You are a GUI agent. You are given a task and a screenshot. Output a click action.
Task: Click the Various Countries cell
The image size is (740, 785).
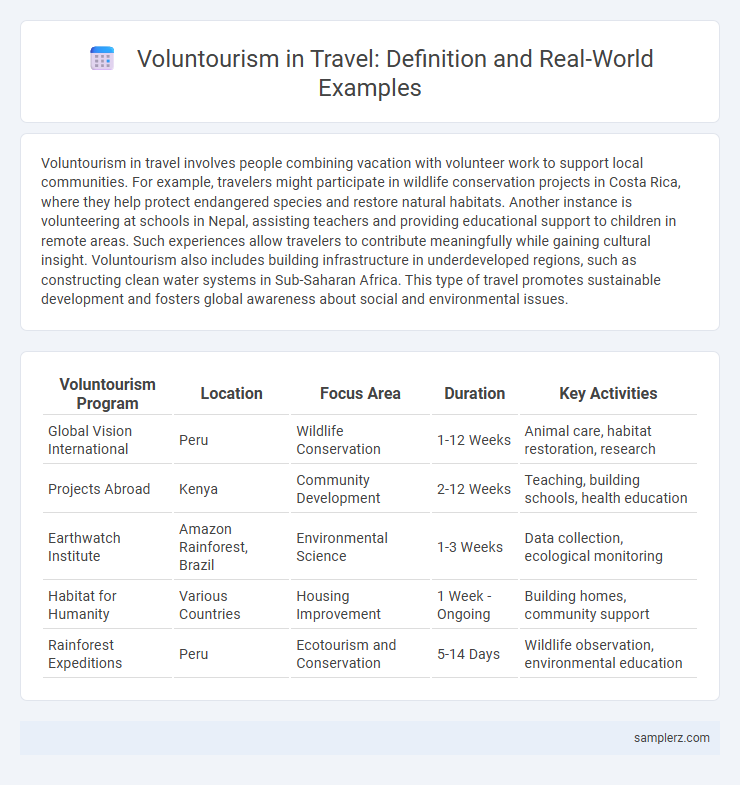(x=231, y=605)
